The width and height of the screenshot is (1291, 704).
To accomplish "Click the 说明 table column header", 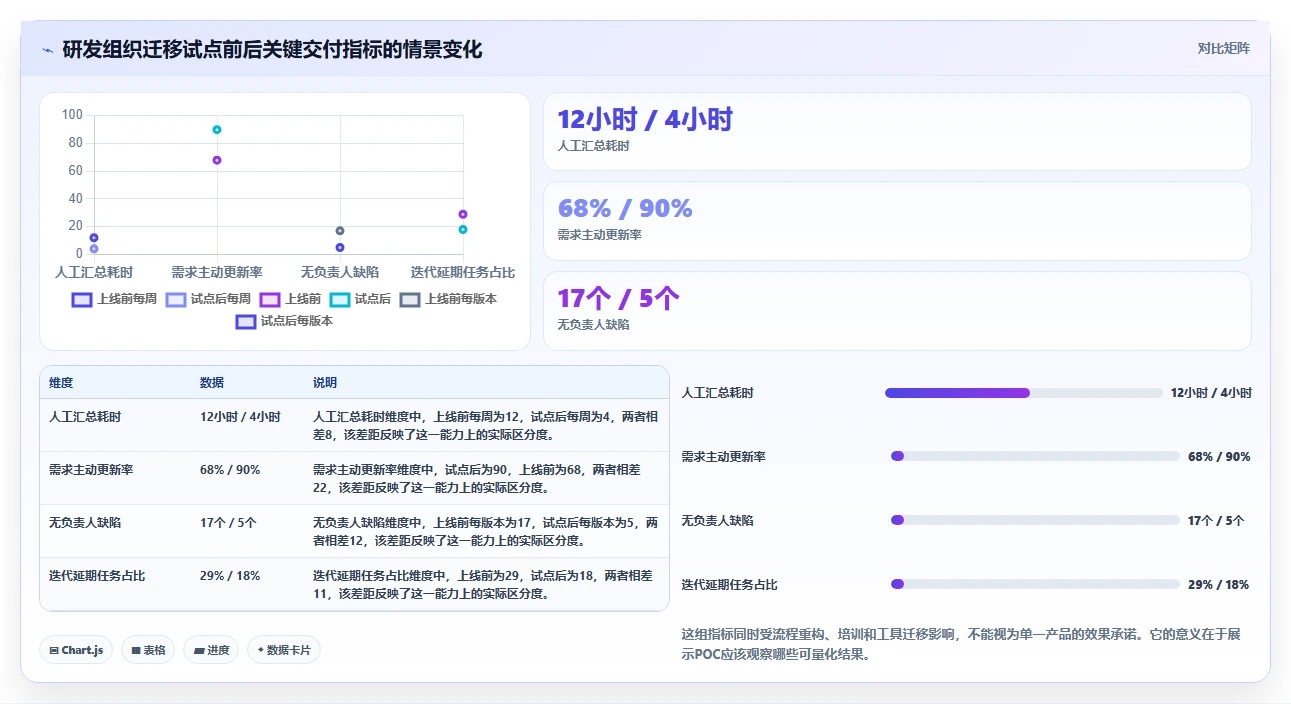I will pos(325,383).
